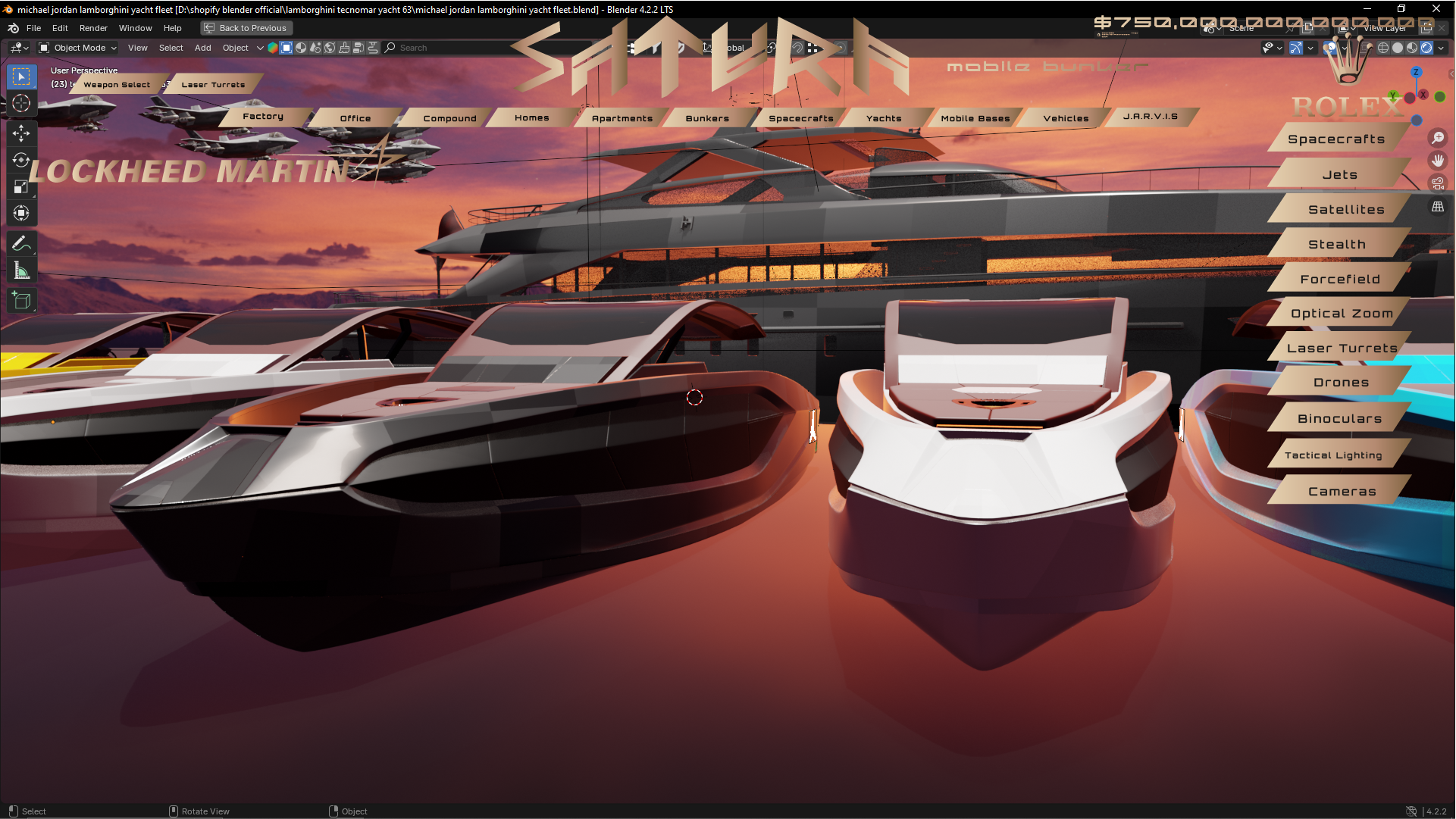The height and width of the screenshot is (819, 1456).
Task: Open the Add menu in header
Action: coord(202,48)
